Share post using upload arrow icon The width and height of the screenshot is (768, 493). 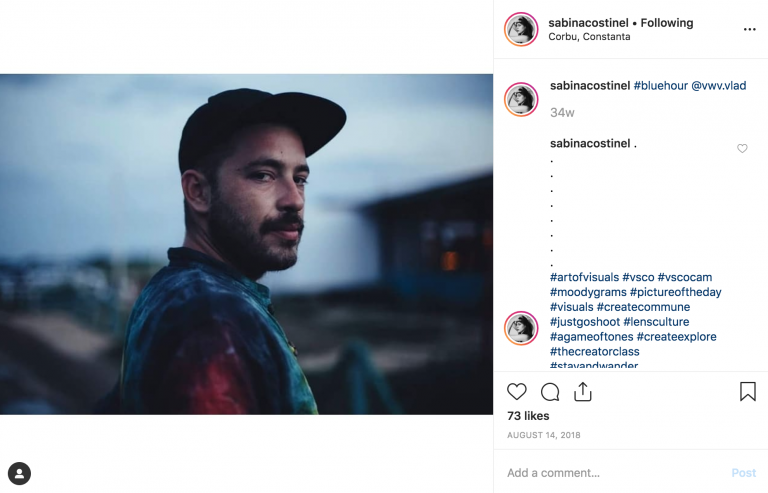pos(583,392)
